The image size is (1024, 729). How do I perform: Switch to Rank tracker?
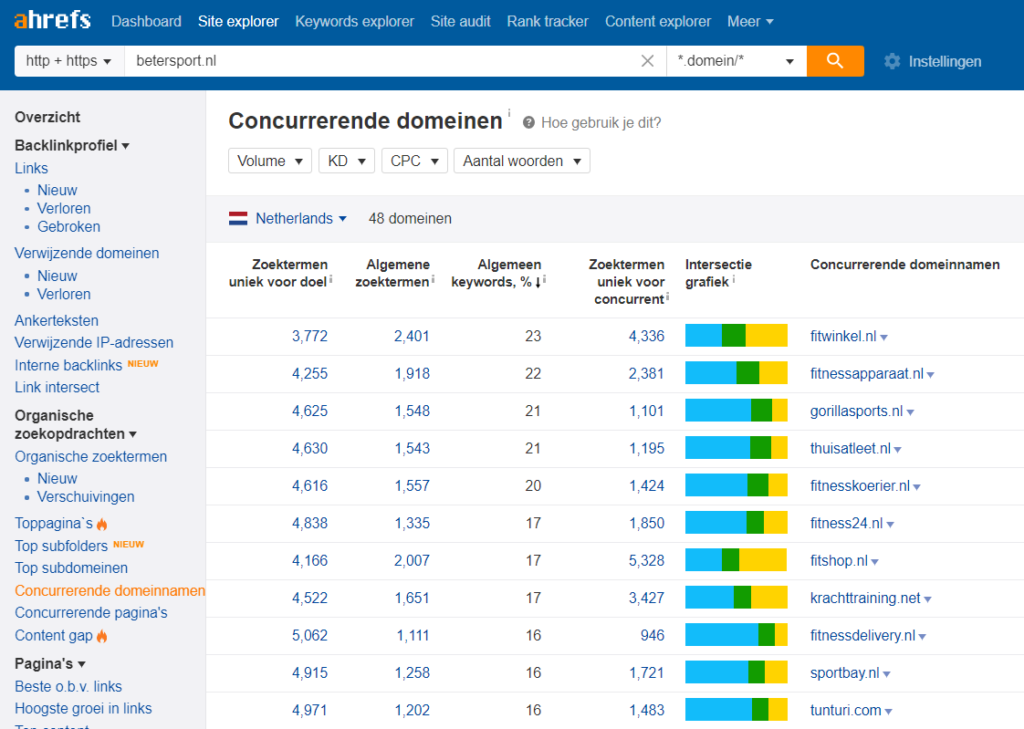(547, 22)
